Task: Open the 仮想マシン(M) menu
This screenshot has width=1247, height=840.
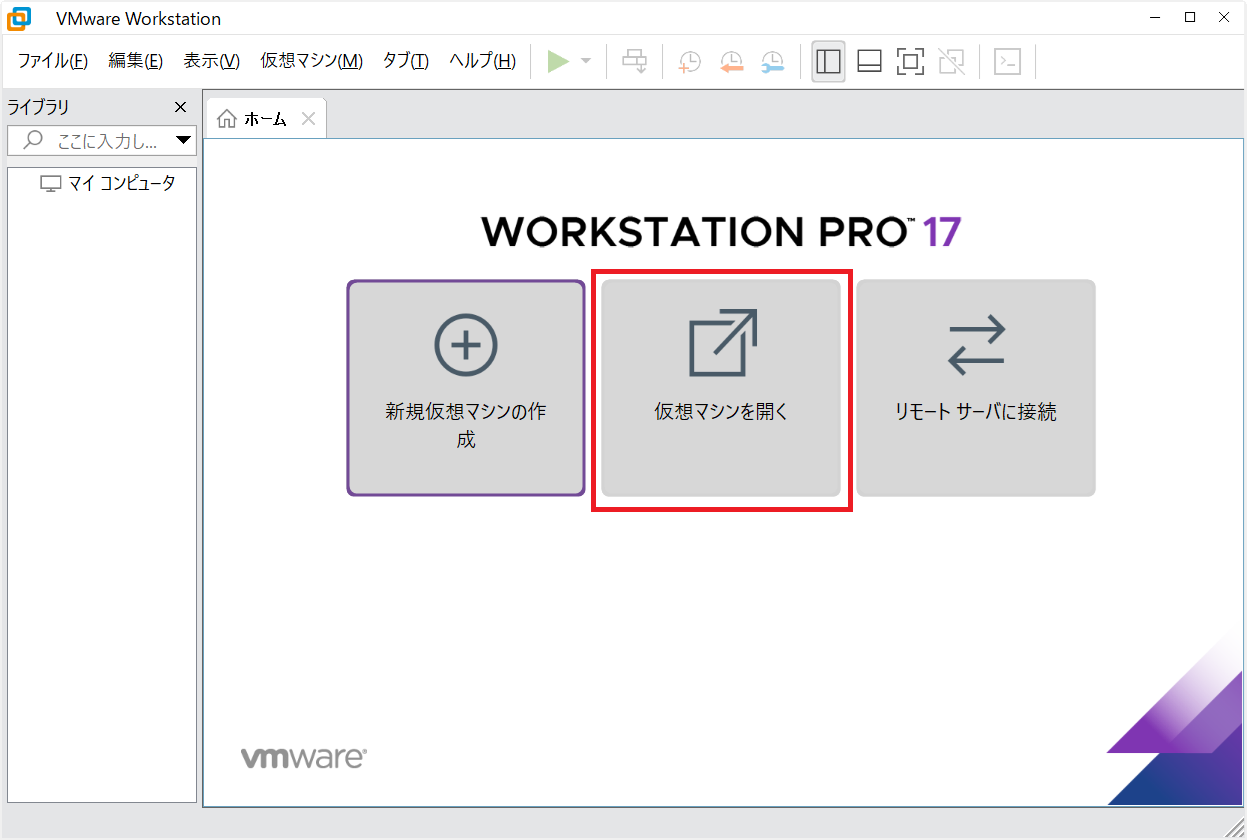Action: coord(311,61)
